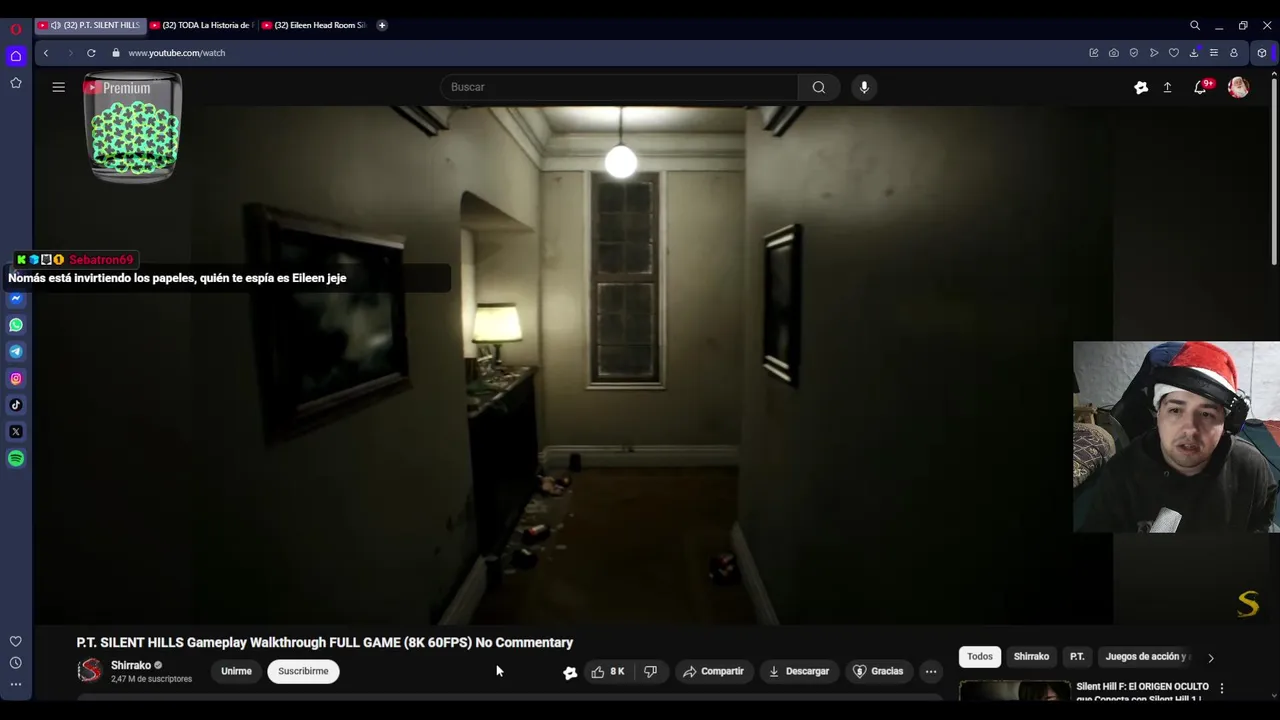
Task: Open the YouTube upload/create icon
Action: 1167,87
